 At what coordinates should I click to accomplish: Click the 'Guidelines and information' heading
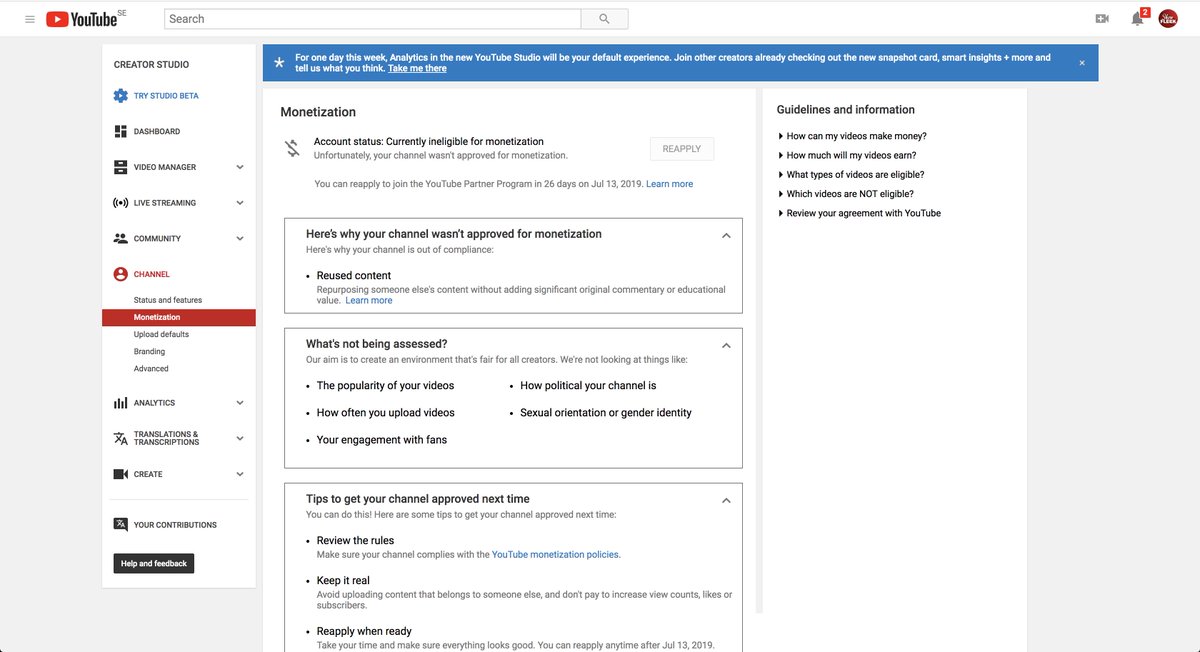pyautogui.click(x=846, y=110)
